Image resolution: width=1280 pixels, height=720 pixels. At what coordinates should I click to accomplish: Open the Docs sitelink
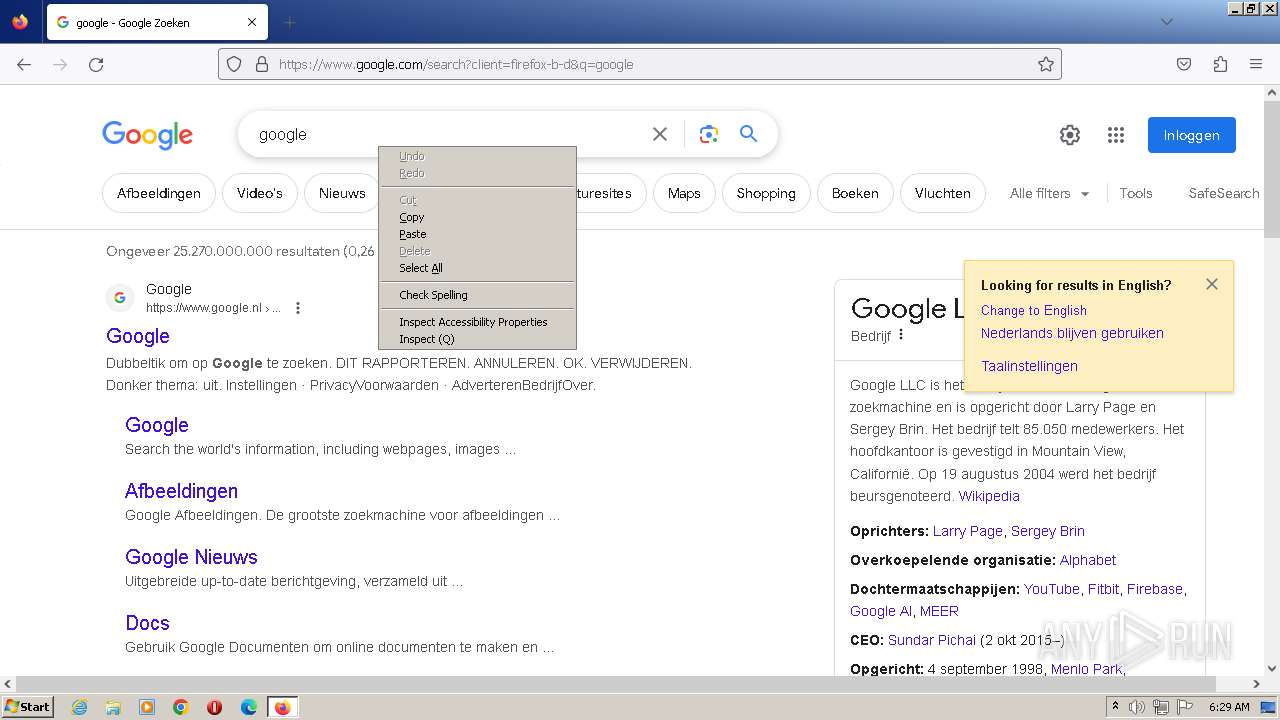point(147,623)
